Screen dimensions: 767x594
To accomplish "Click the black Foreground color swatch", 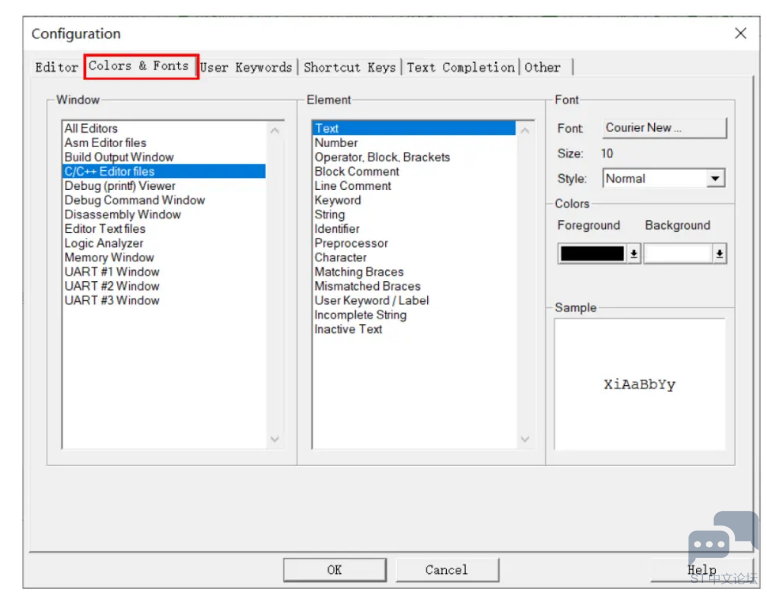I will (x=592, y=253).
